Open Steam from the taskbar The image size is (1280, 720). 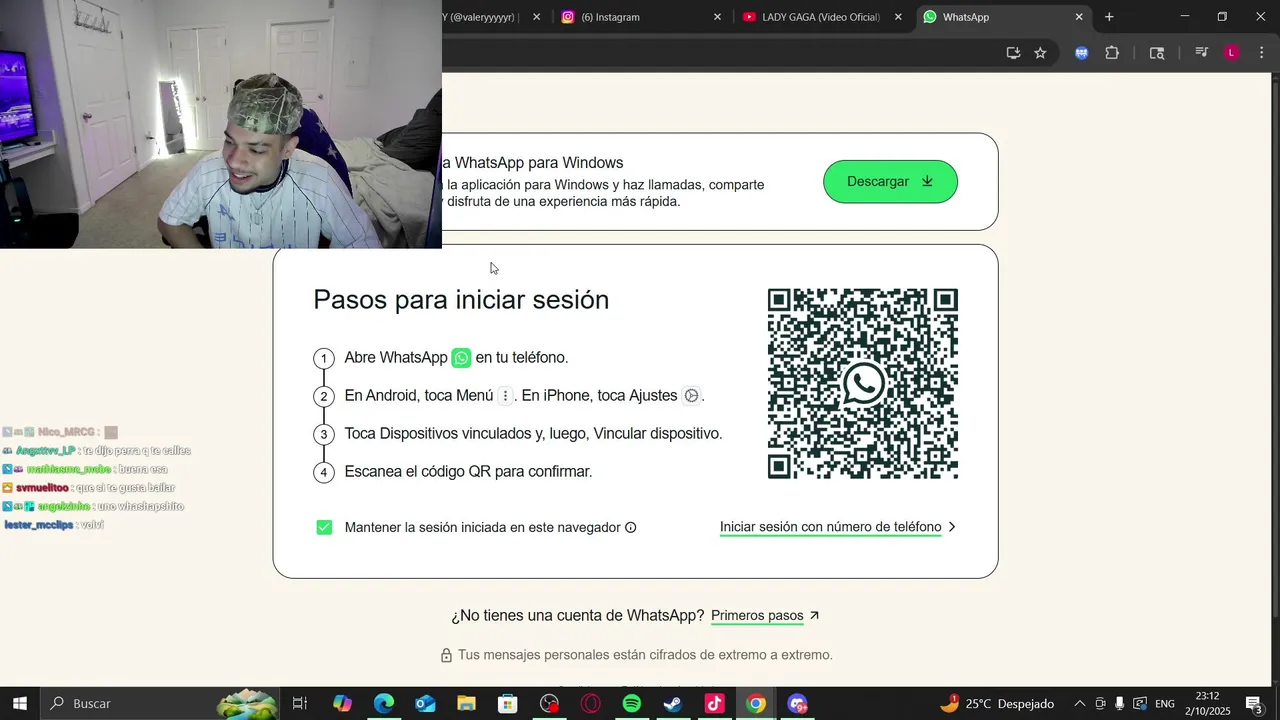coord(673,704)
